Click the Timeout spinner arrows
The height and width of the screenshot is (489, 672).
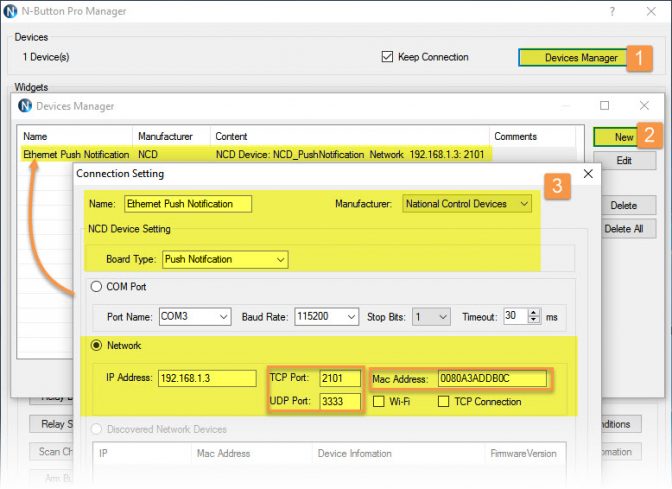click(x=533, y=316)
